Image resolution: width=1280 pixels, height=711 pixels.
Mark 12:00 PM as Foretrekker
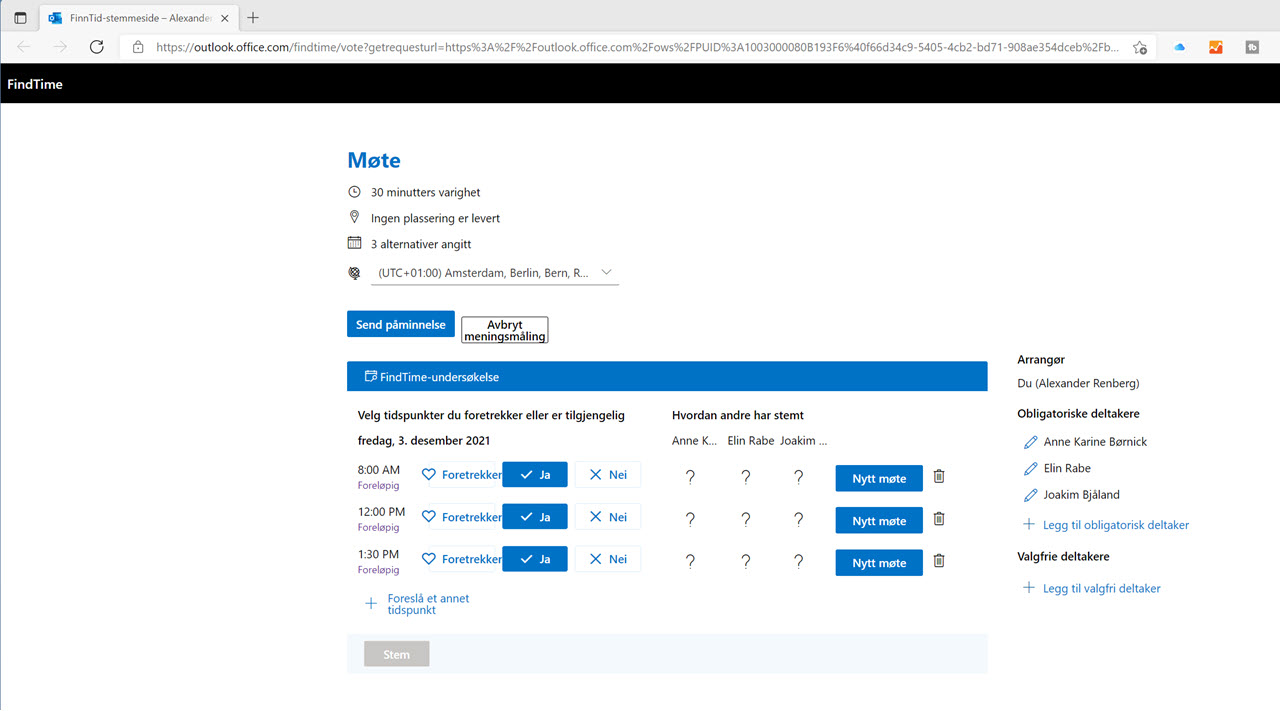point(461,517)
